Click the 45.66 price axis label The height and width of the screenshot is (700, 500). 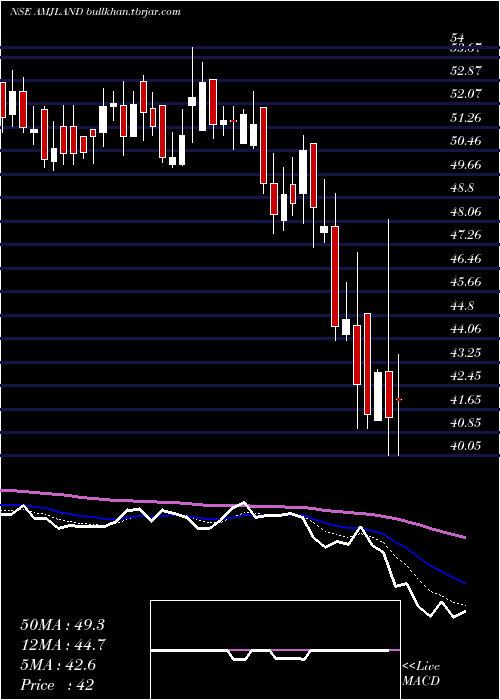tap(467, 282)
